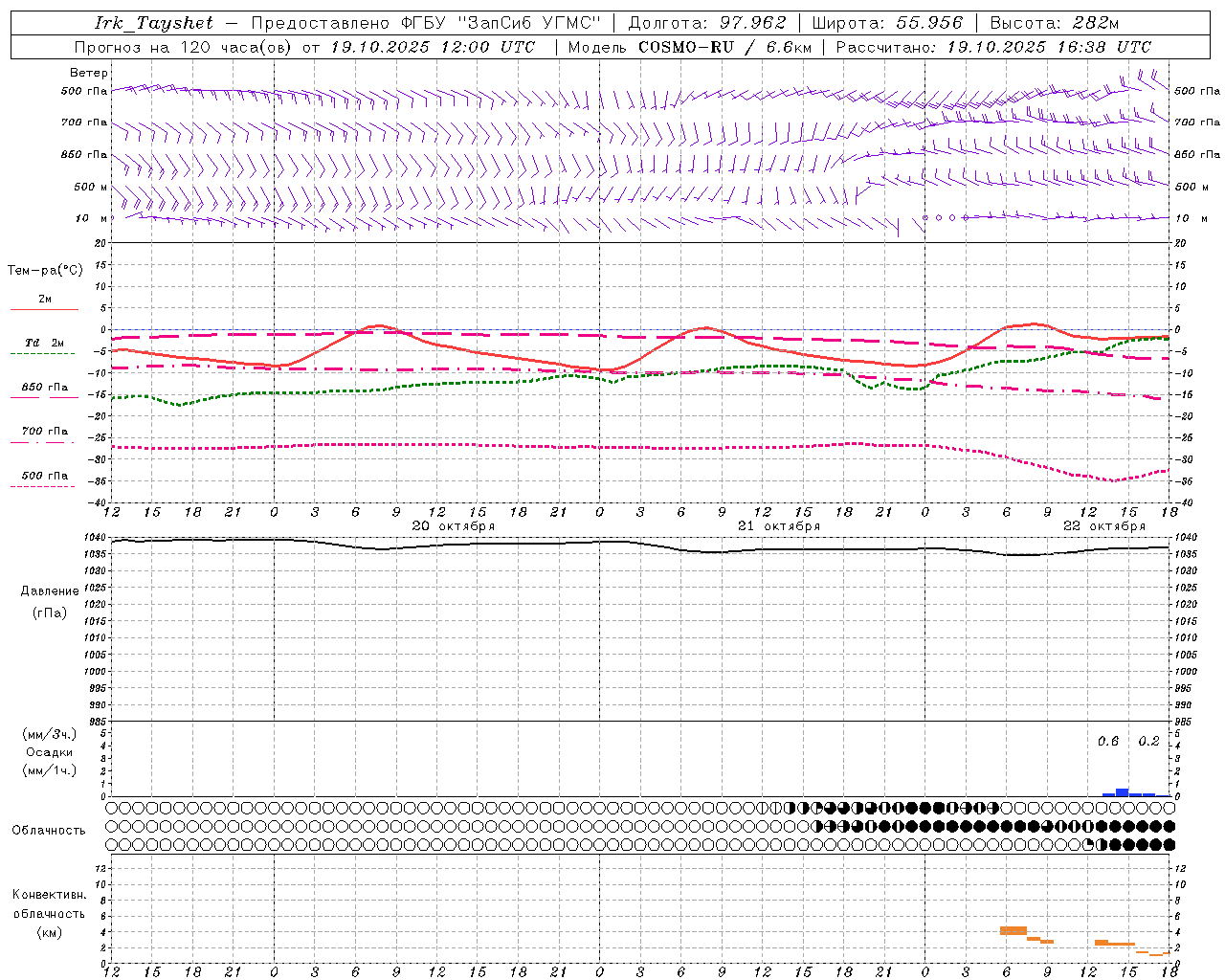Screen dimensions: 1225x980
Task: Click the Широта: 55.956 value
Action: pyautogui.click(x=887, y=23)
